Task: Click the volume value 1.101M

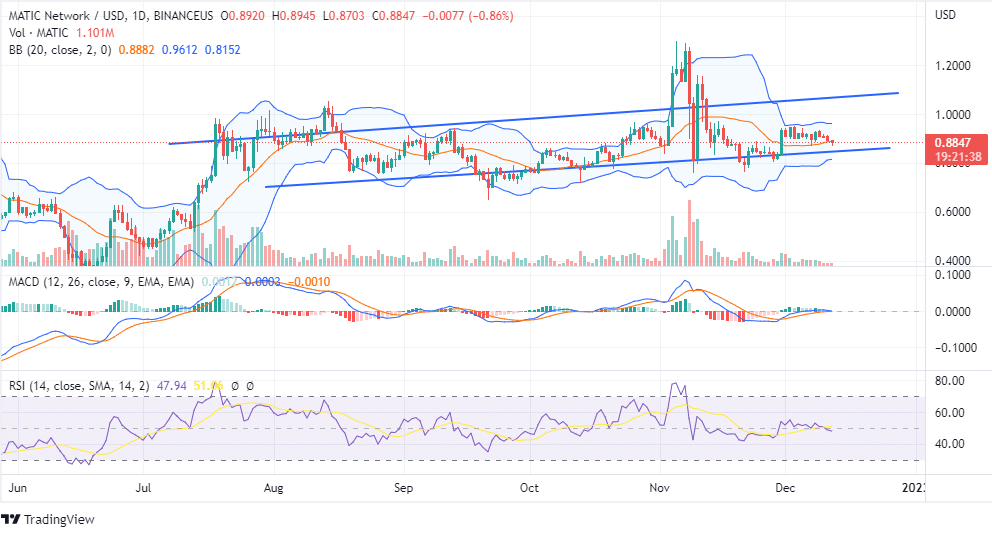Action: [95, 33]
